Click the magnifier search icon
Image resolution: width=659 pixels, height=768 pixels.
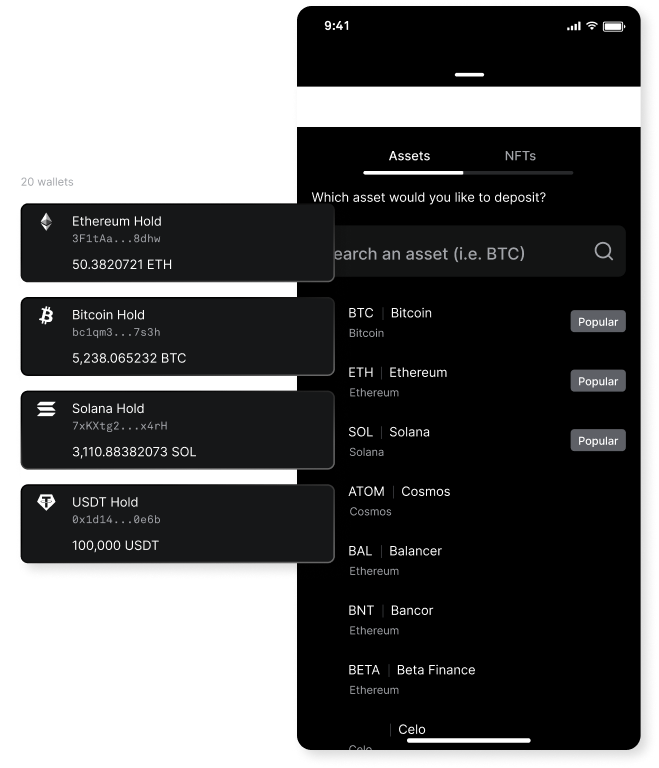[x=603, y=251]
